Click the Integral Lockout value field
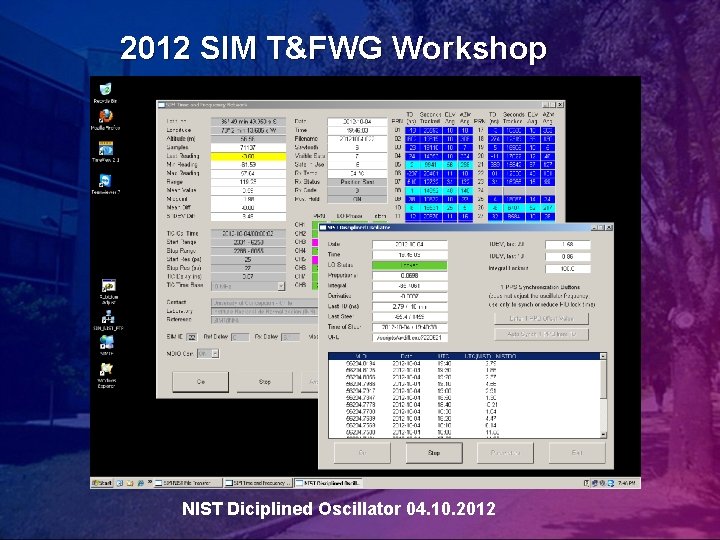 coord(568,269)
